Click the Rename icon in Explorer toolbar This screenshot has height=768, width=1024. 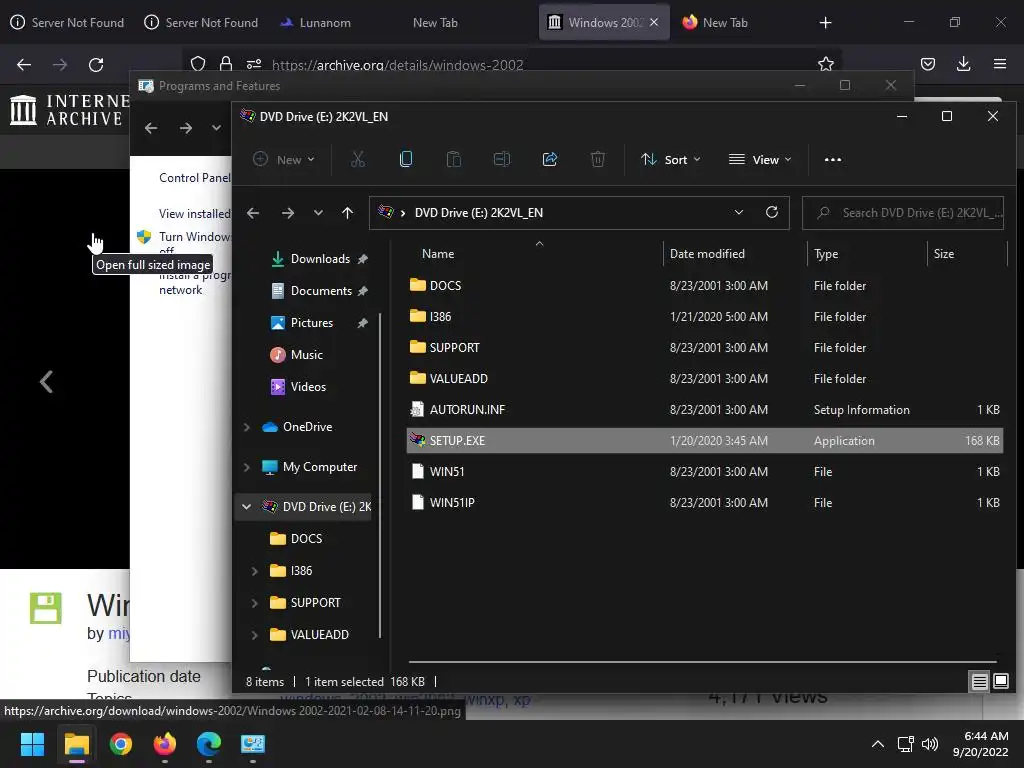502,159
